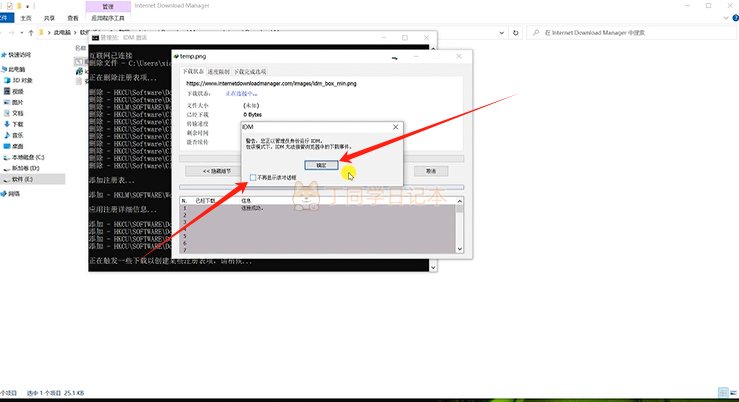Screen dimensions: 739x402
Task: Open the 主页 ribbon tab
Action: 26,18
